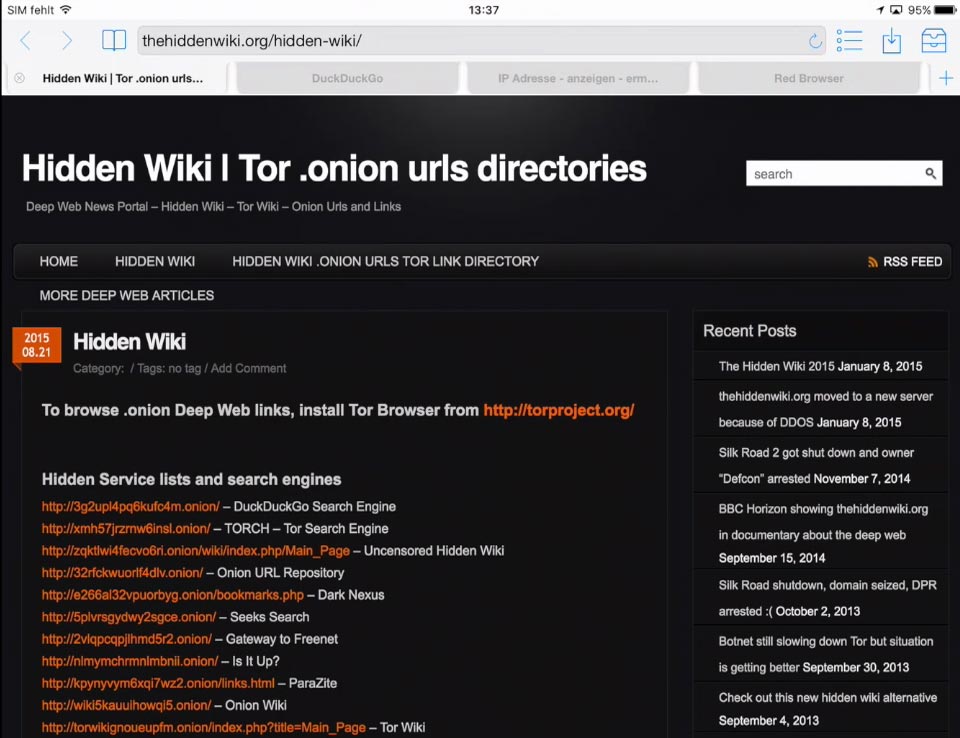Image resolution: width=960 pixels, height=738 pixels.
Task: Open the downloads icon in toolbar
Action: (891, 41)
